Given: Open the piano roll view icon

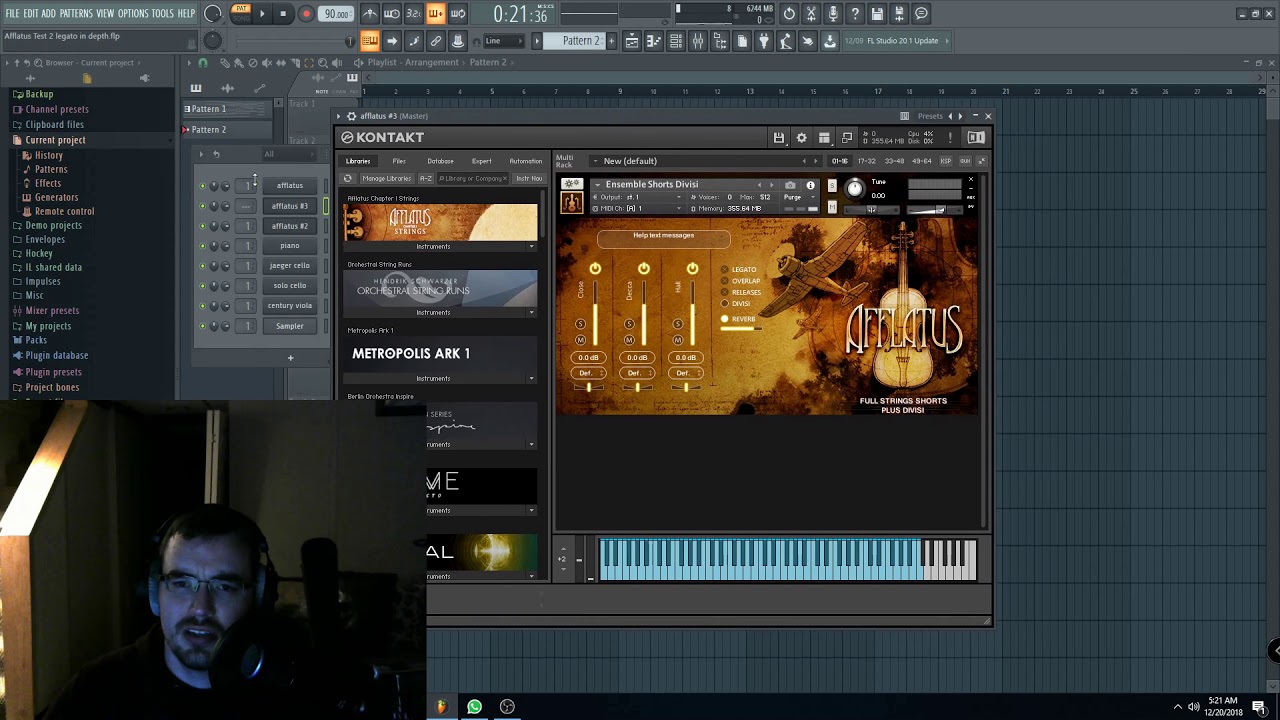Looking at the screenshot, I should 654,41.
